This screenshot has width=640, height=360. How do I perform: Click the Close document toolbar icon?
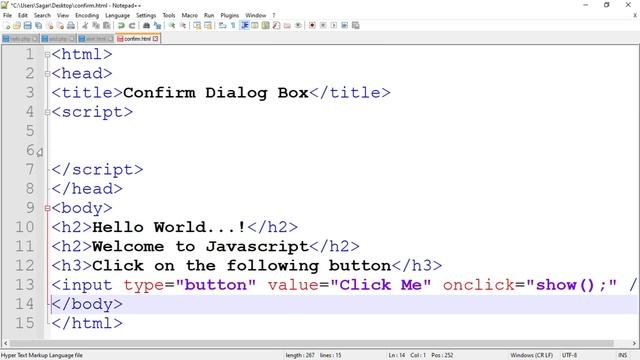(x=50, y=25)
